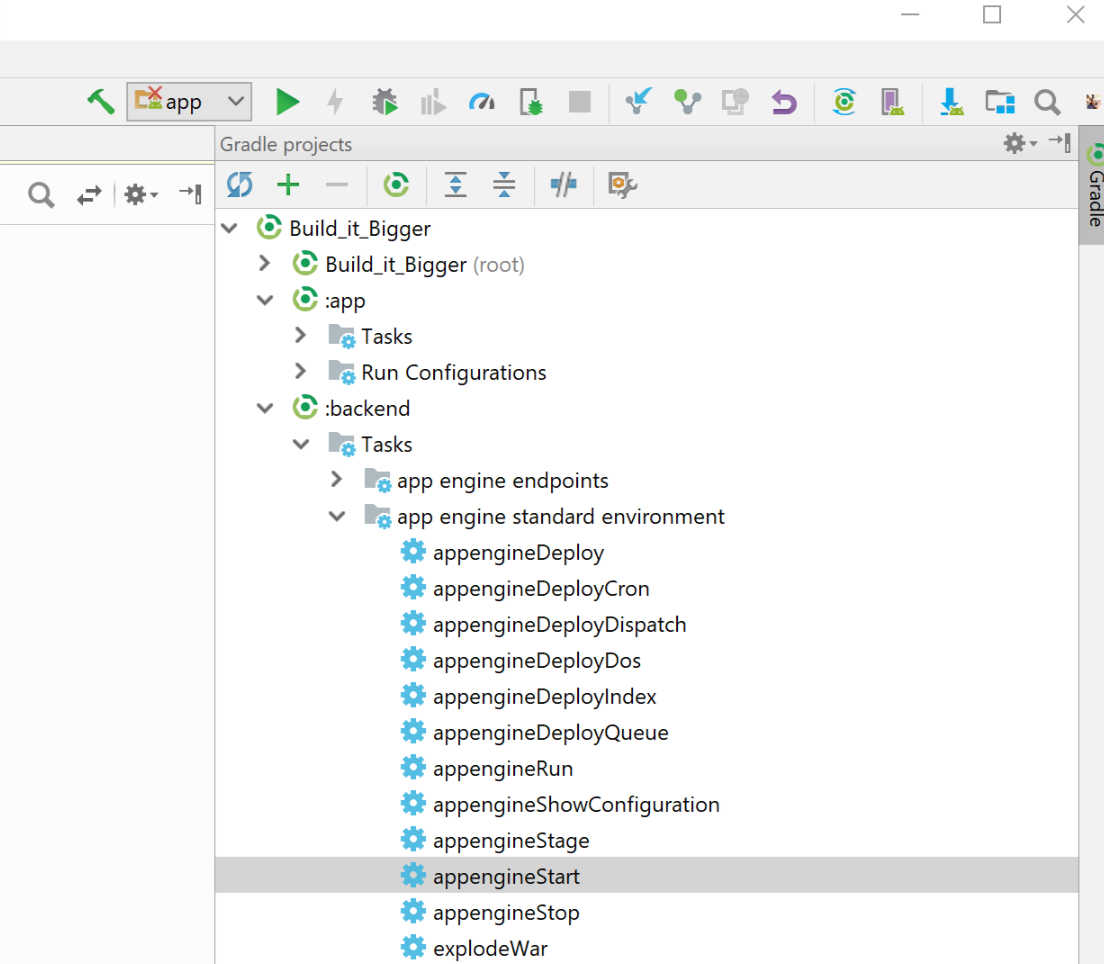Image resolution: width=1104 pixels, height=964 pixels.
Task: Open the Android Profiler icon
Action: (x=481, y=101)
